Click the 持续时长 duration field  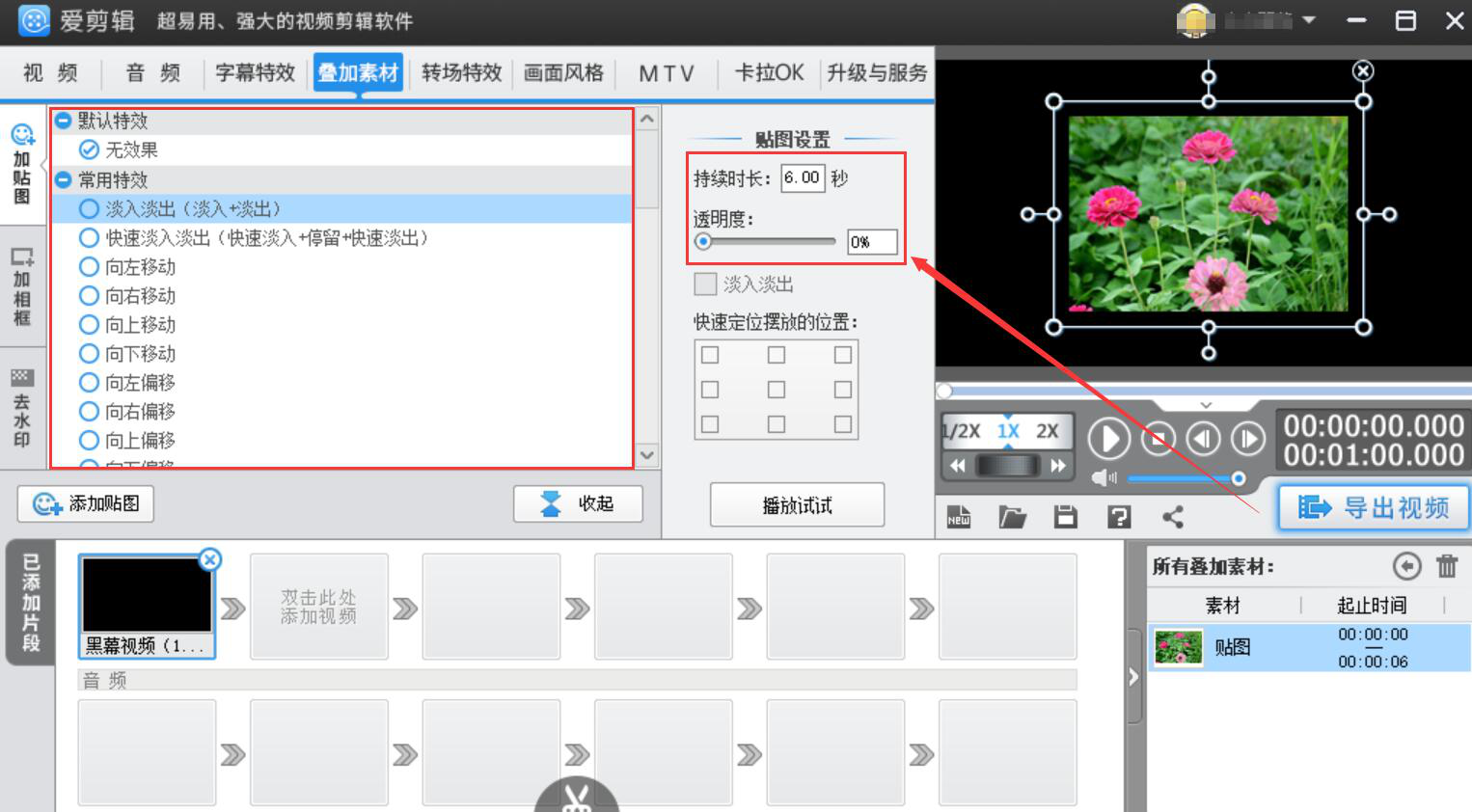click(x=803, y=177)
